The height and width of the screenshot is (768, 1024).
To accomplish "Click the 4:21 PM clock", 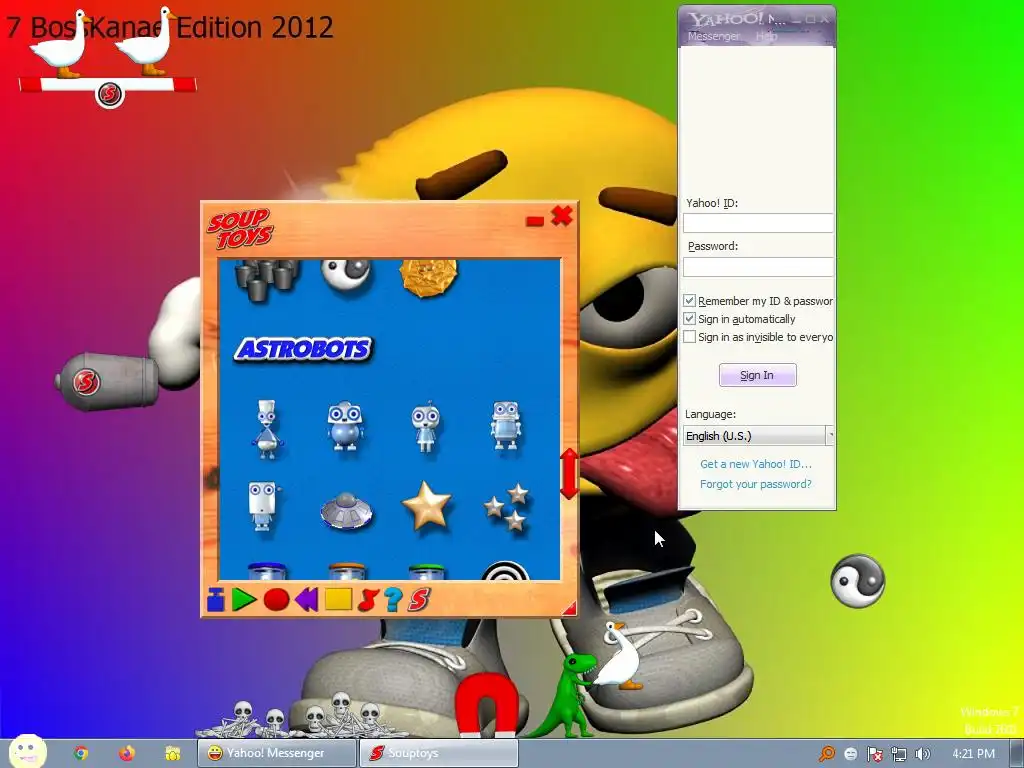I will tap(973, 754).
